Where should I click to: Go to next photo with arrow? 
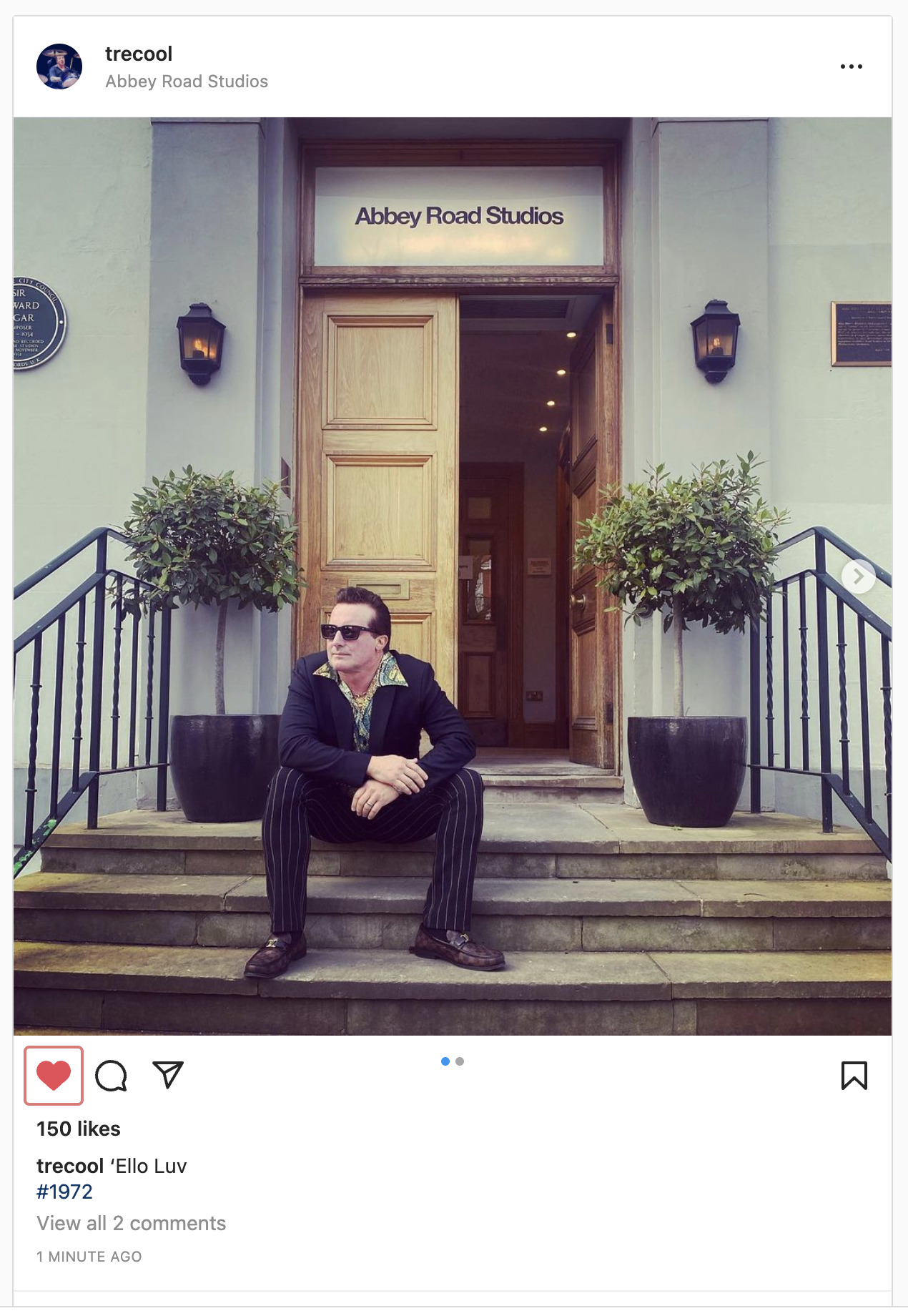pos(858,576)
